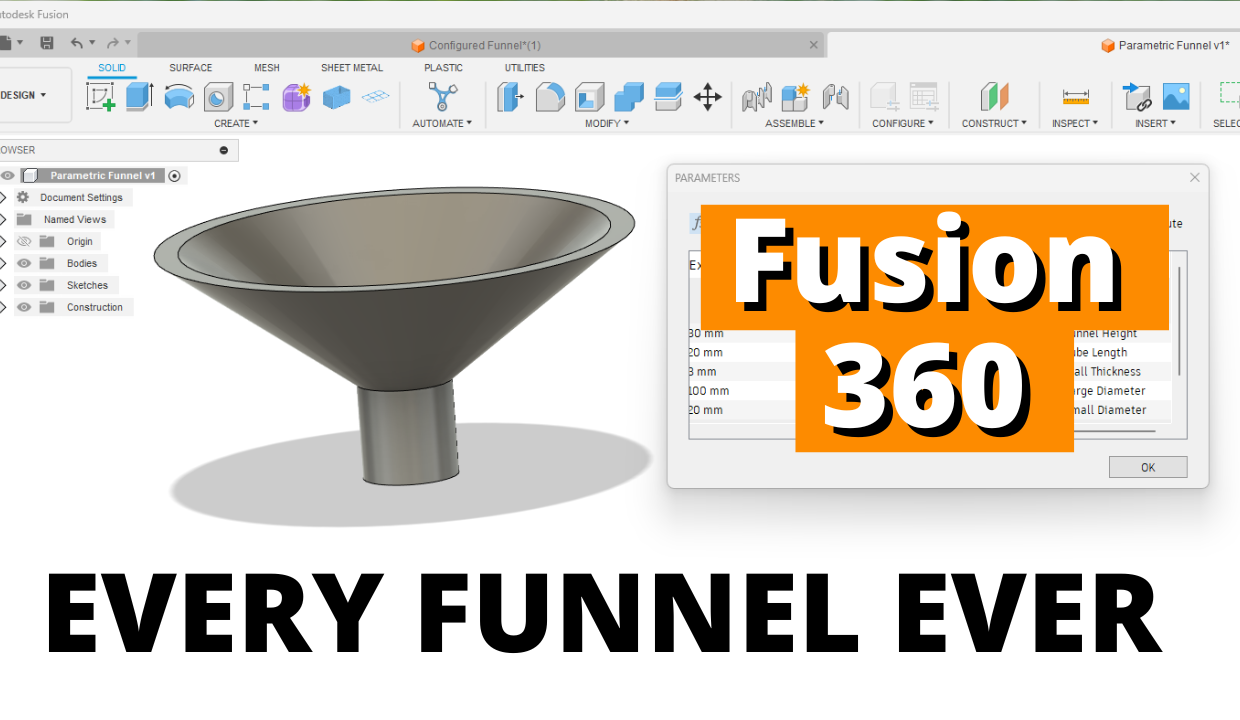Click OK in Parameters dialog
The height and width of the screenshot is (720, 1240).
[x=1148, y=467]
